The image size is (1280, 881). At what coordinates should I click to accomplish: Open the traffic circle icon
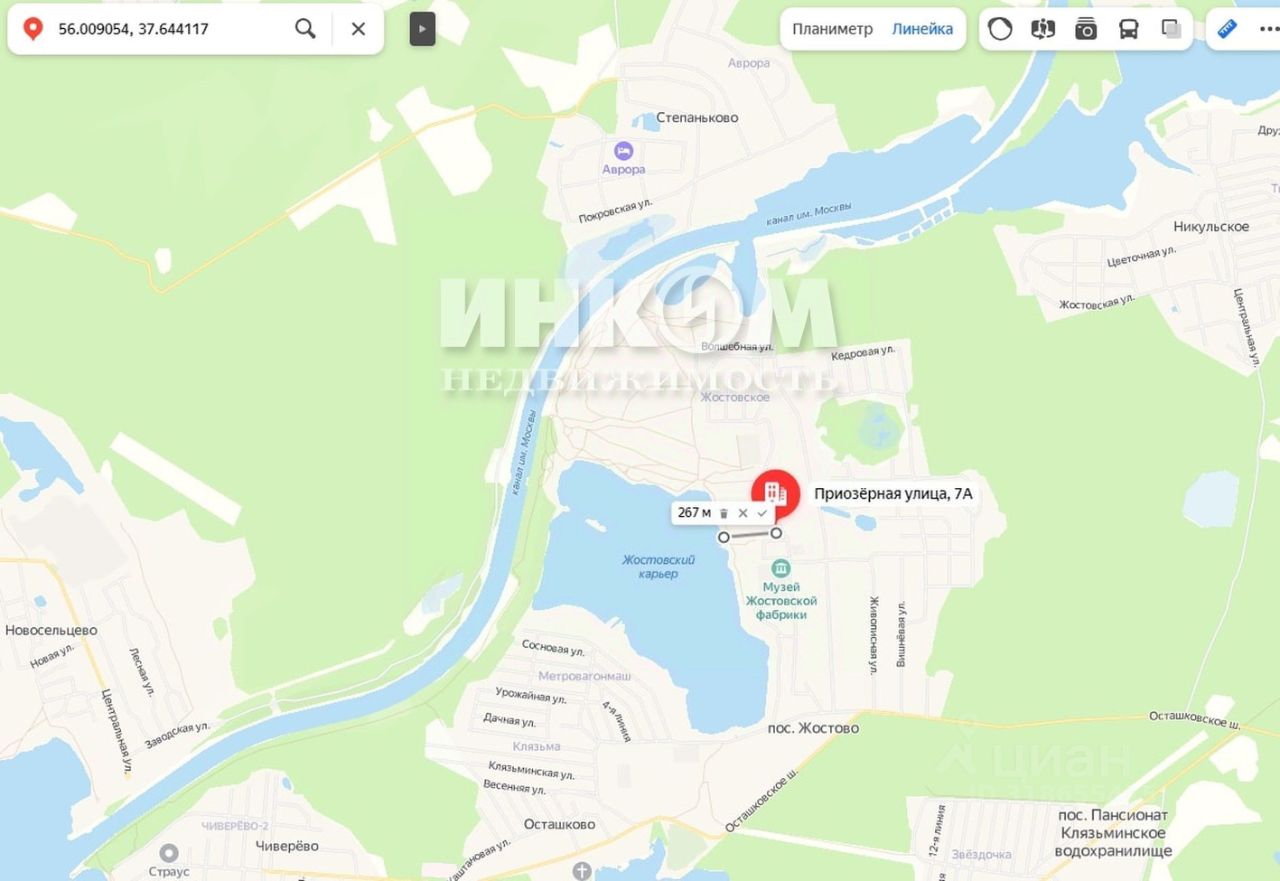point(999,29)
